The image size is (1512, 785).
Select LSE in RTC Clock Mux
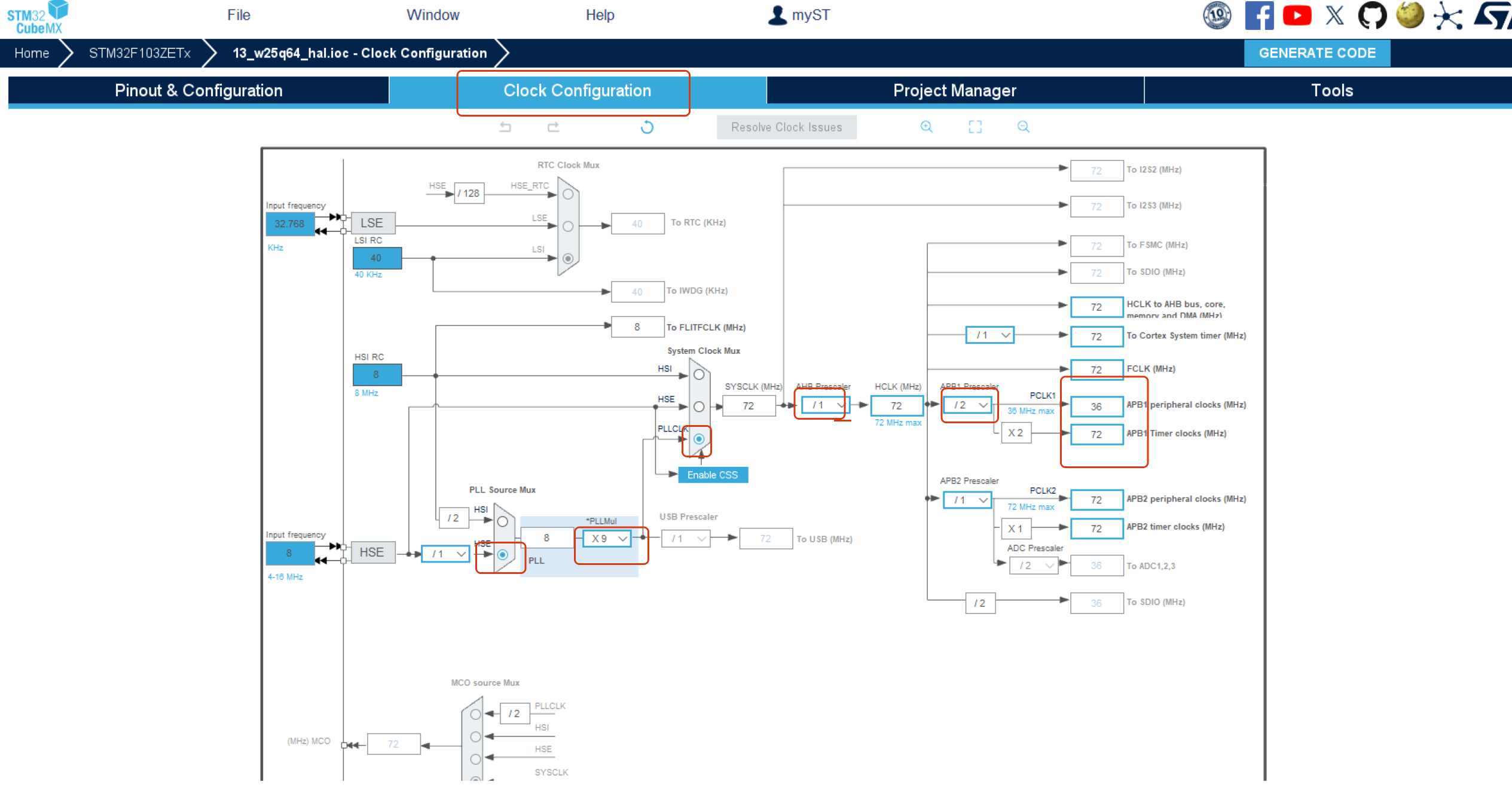pyautogui.click(x=568, y=227)
